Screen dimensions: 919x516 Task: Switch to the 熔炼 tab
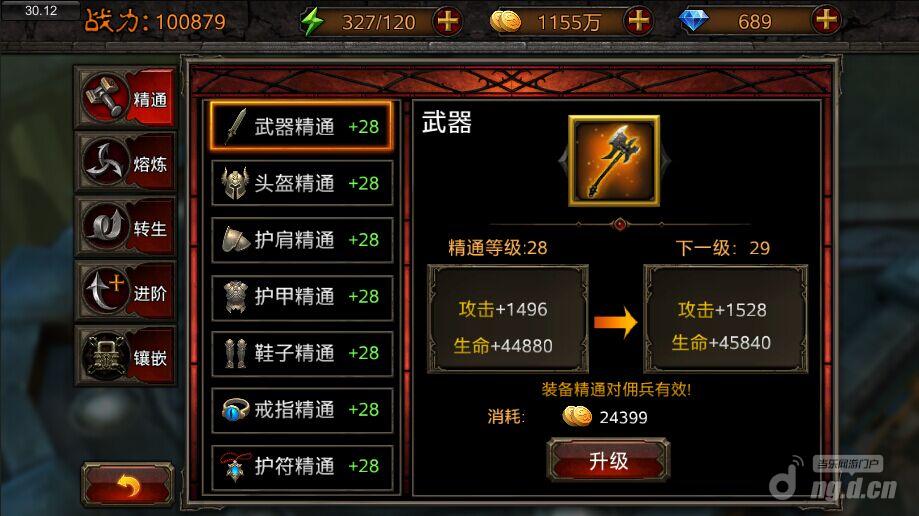click(x=125, y=162)
